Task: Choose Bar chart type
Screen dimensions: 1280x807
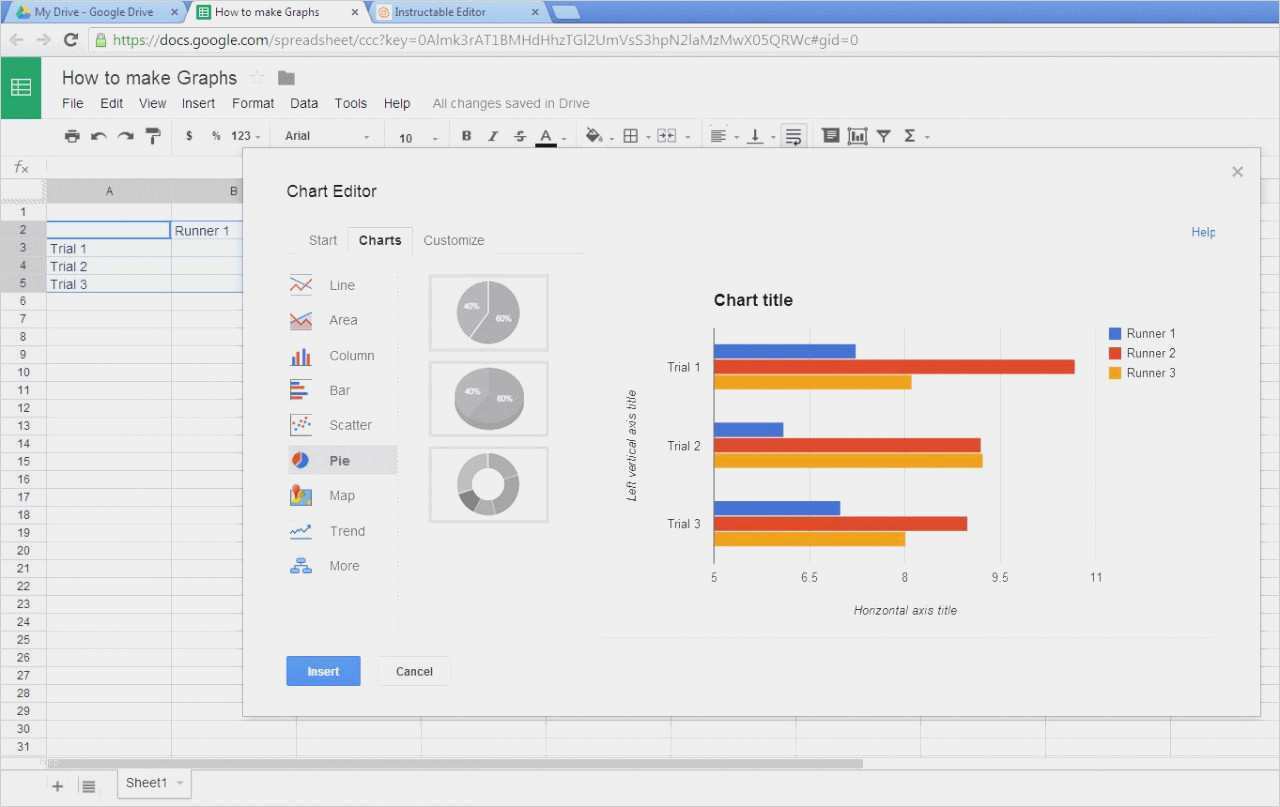Action: pos(342,390)
